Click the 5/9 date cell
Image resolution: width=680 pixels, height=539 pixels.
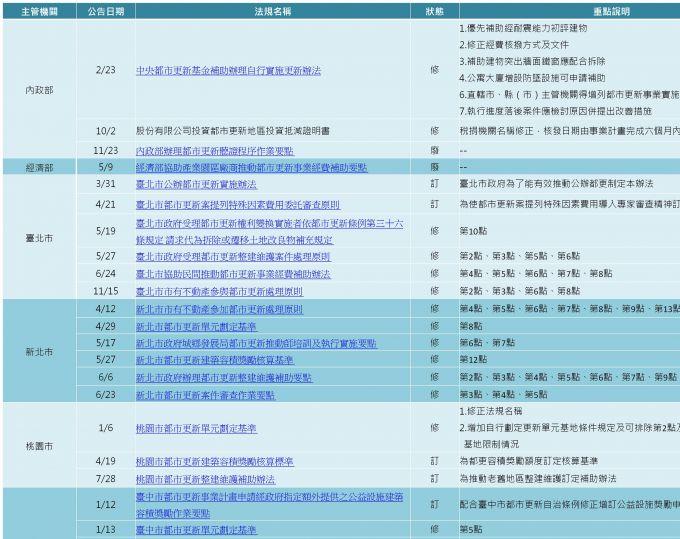pyautogui.click(x=106, y=167)
